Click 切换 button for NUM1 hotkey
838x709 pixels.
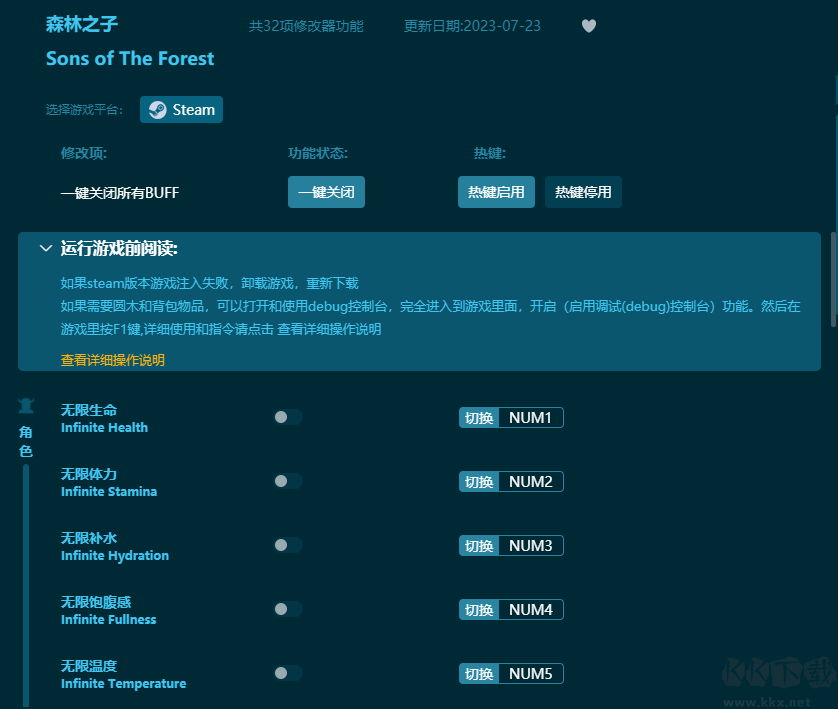pyautogui.click(x=479, y=418)
